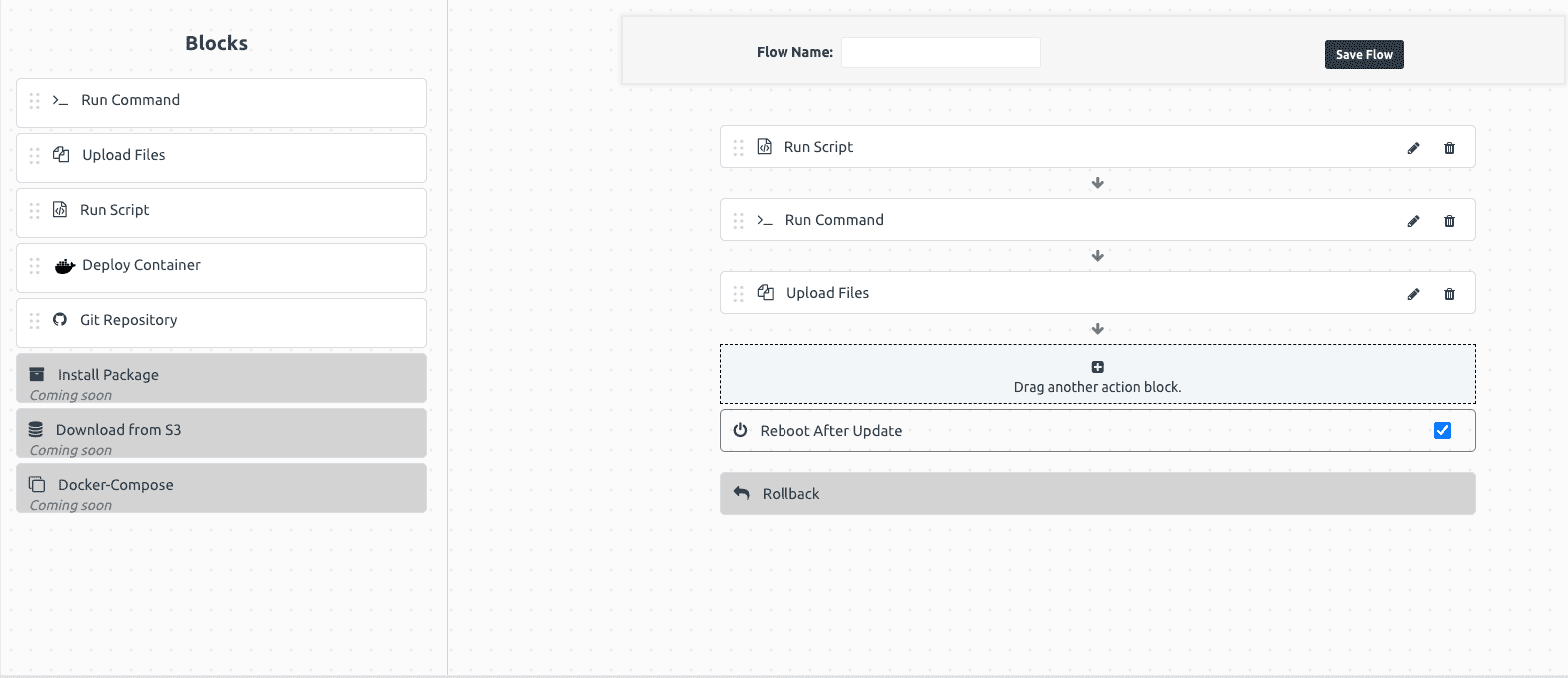Select the Git Repository block label
The image size is (1568, 678).
[x=129, y=320]
